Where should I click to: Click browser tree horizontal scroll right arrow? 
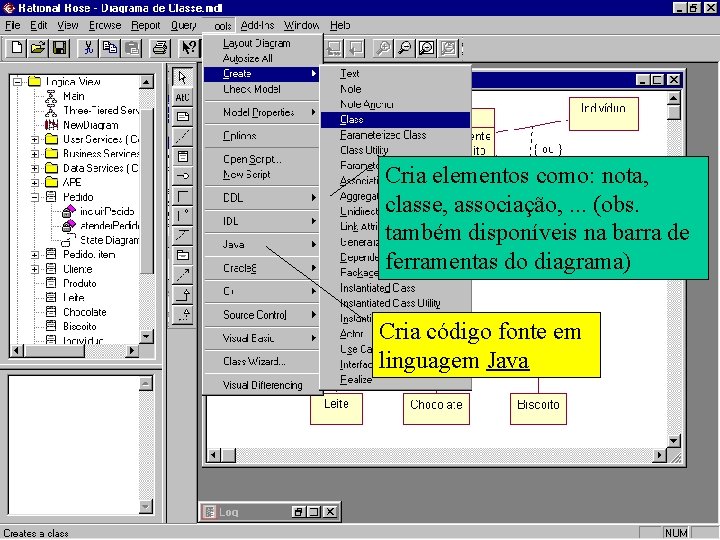coord(132,350)
